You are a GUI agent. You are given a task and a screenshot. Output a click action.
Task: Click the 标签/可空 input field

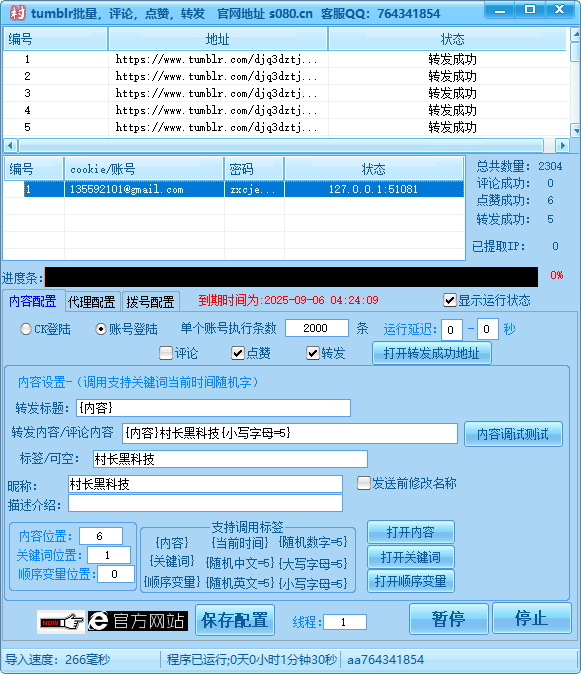click(x=230, y=459)
